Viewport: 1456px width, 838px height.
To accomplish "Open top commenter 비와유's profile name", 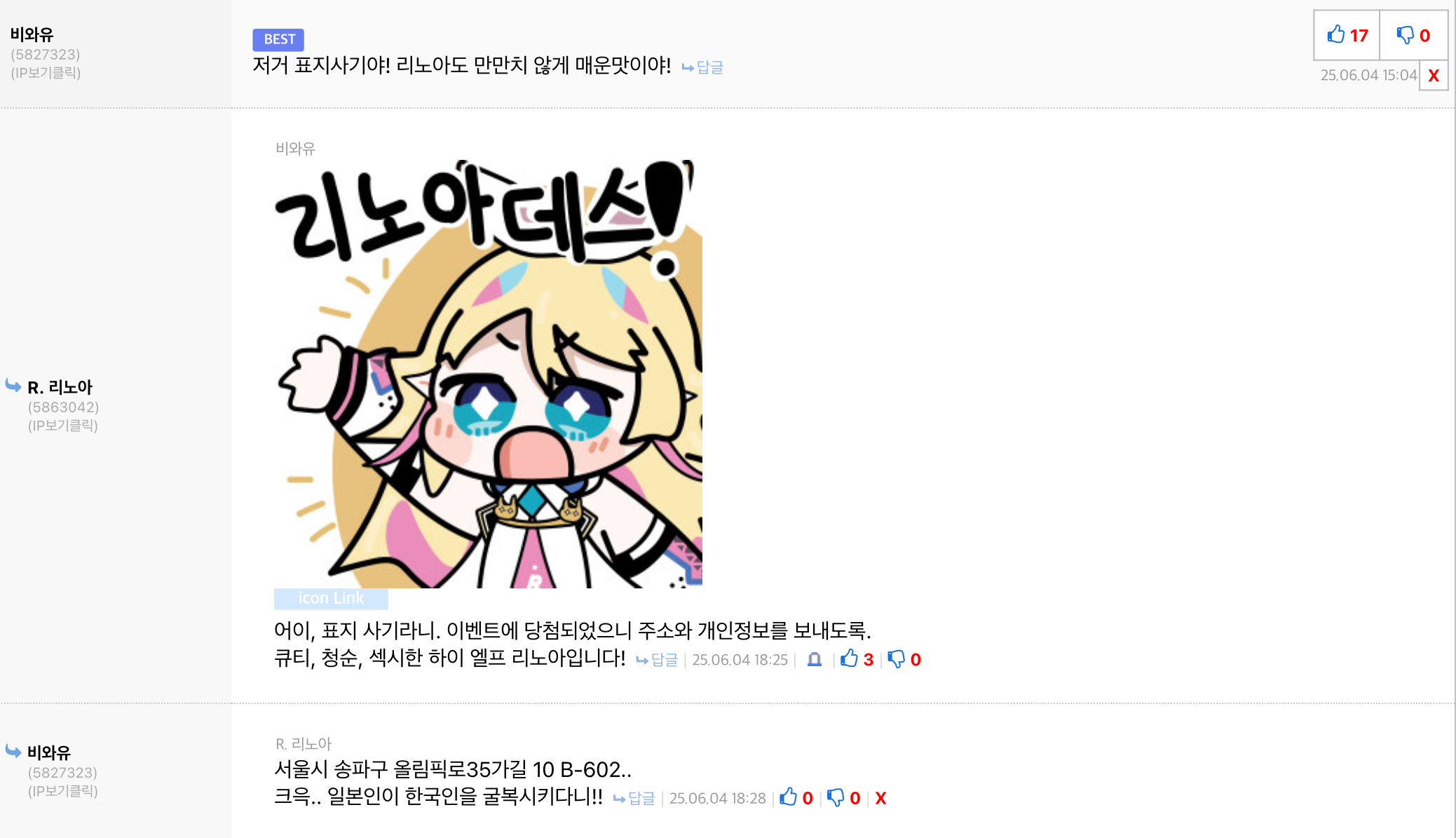I will click(x=32, y=34).
